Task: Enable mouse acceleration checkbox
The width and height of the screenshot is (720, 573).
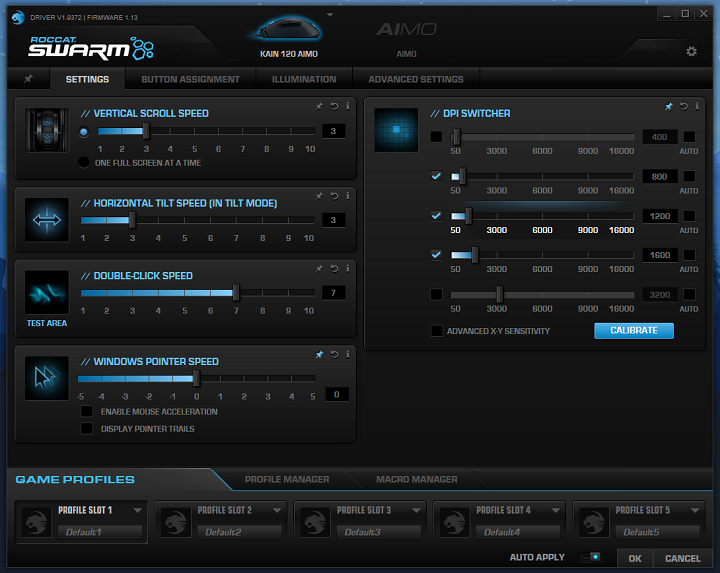Action: click(x=87, y=411)
